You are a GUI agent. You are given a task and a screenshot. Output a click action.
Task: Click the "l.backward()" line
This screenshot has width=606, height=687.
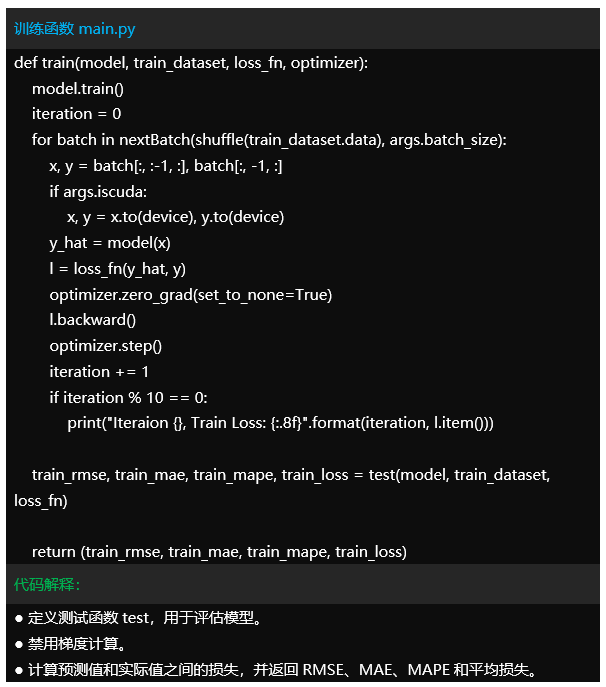(93, 320)
